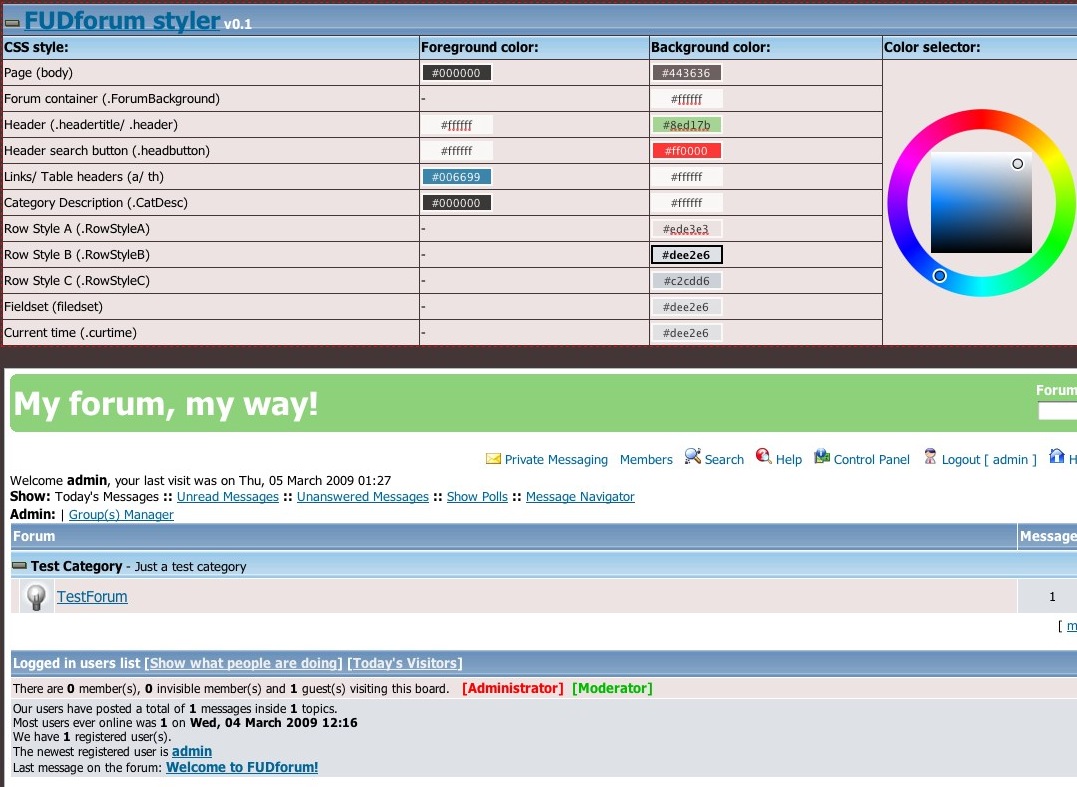Click the Search magnifier icon
The width and height of the screenshot is (1077, 787).
692,456
